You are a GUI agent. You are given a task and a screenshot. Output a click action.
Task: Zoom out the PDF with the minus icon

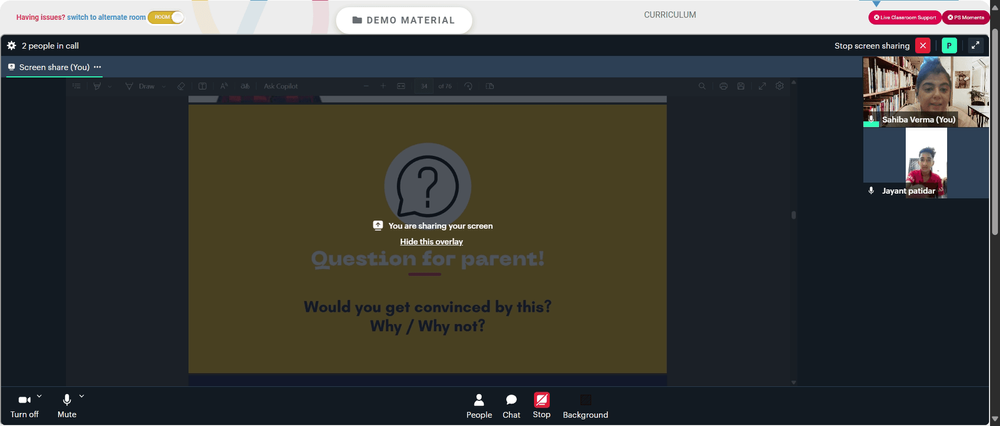366,86
